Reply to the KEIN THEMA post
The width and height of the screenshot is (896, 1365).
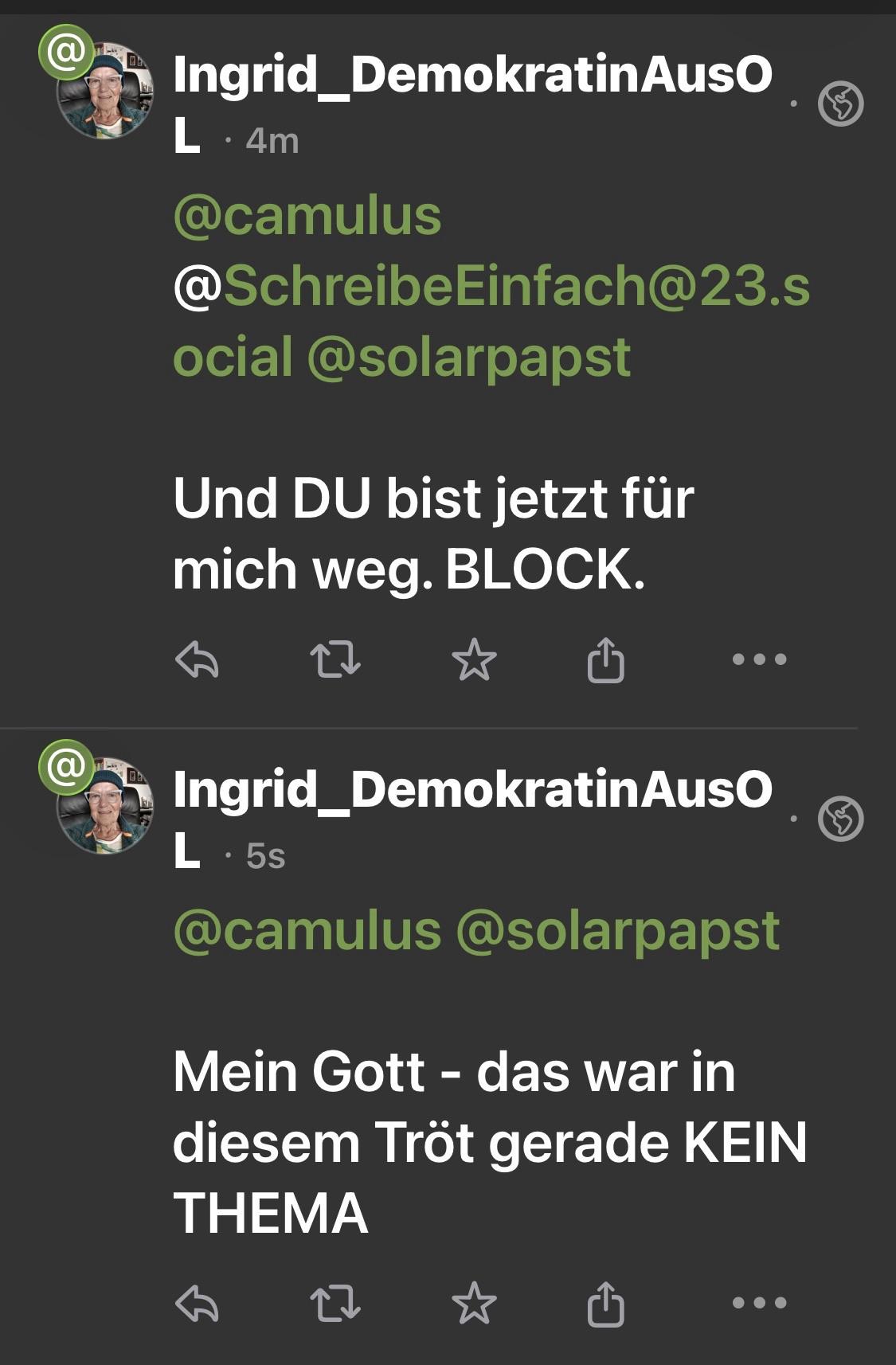[197, 1303]
